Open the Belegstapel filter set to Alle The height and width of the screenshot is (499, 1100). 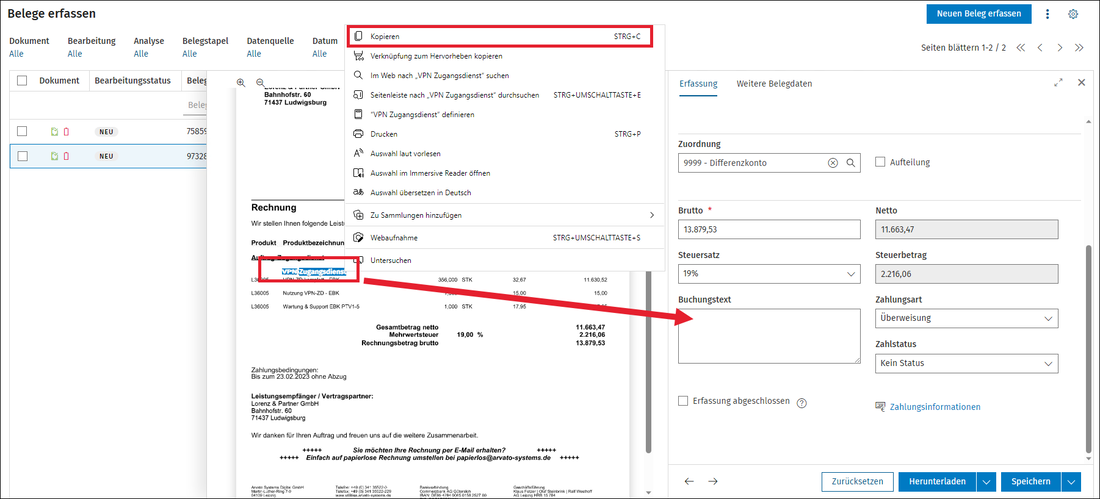[x=189, y=54]
